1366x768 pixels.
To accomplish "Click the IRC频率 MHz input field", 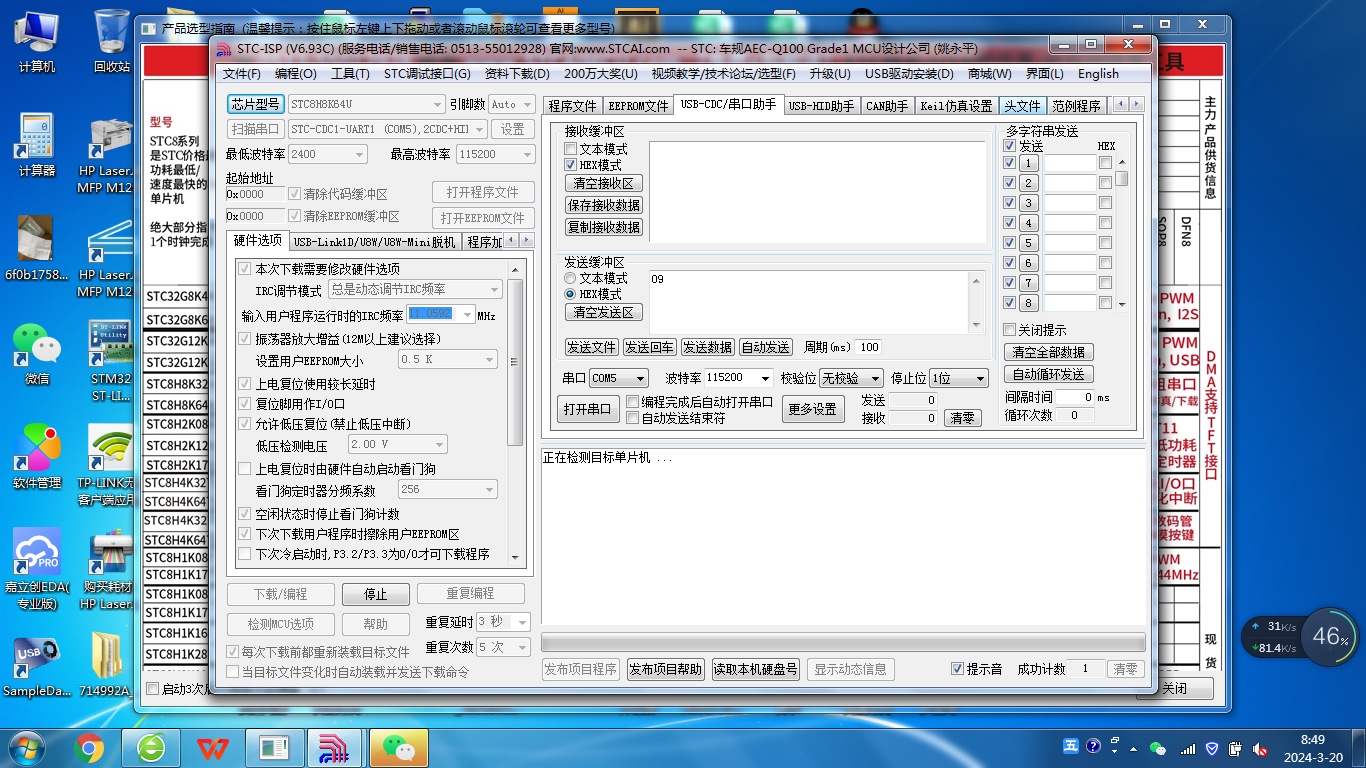I will point(439,314).
